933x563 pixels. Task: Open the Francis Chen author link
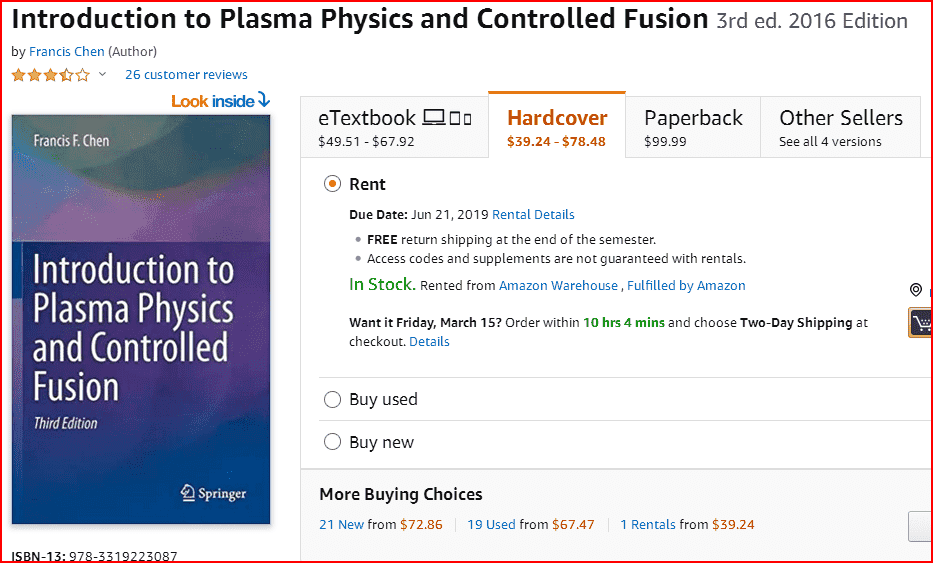[x=66, y=52]
